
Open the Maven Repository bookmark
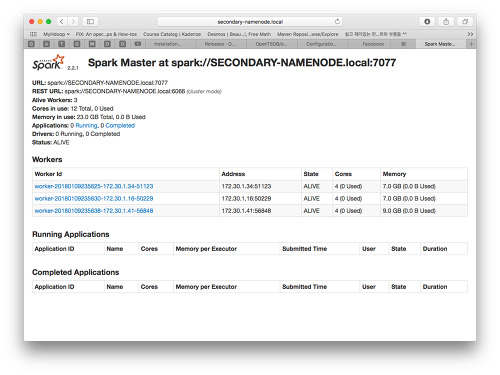click(308, 34)
